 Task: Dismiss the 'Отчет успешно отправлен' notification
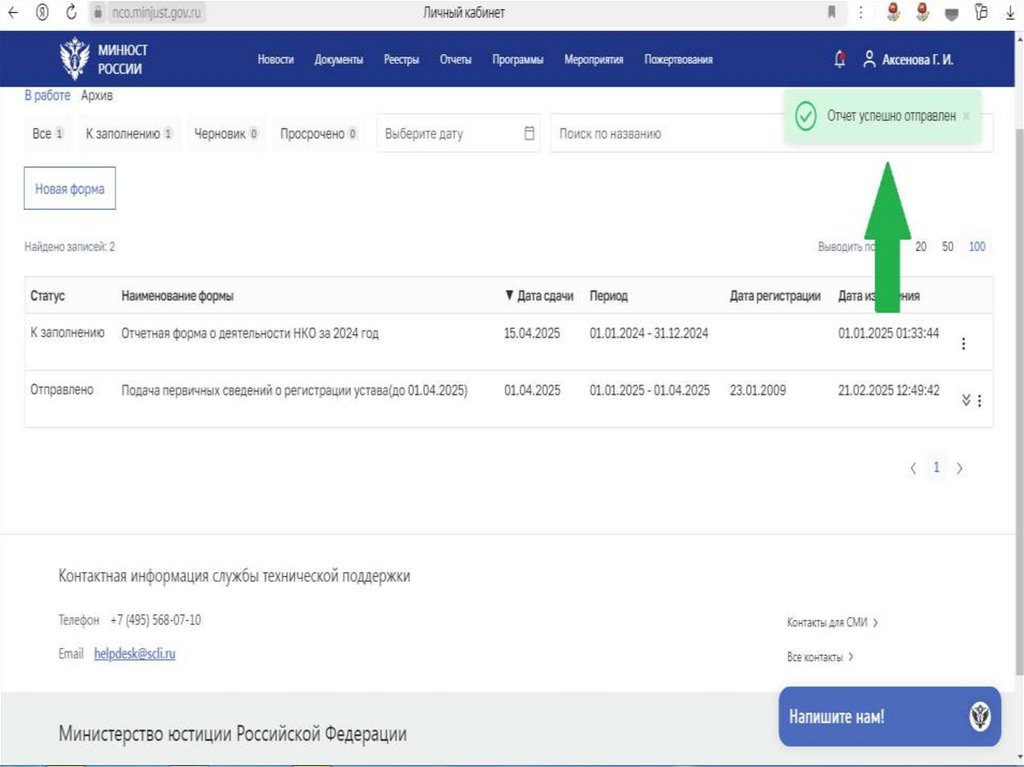(x=966, y=116)
